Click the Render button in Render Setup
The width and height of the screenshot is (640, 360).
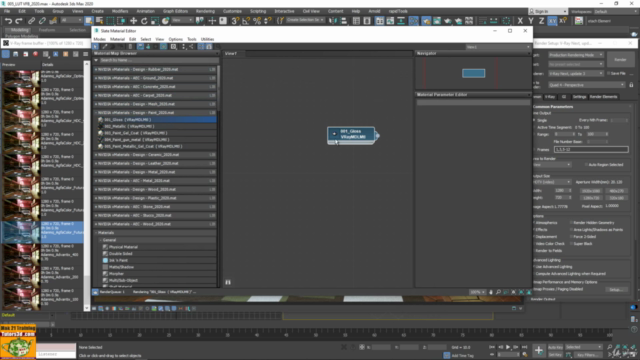pyautogui.click(x=620, y=60)
